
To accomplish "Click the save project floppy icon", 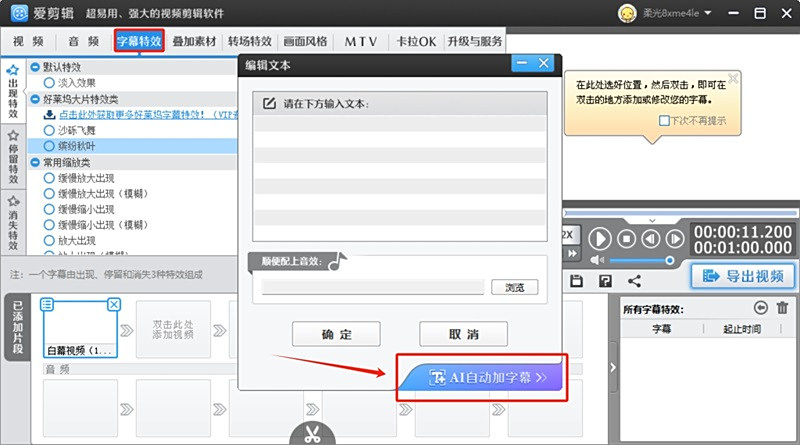I will point(577,281).
